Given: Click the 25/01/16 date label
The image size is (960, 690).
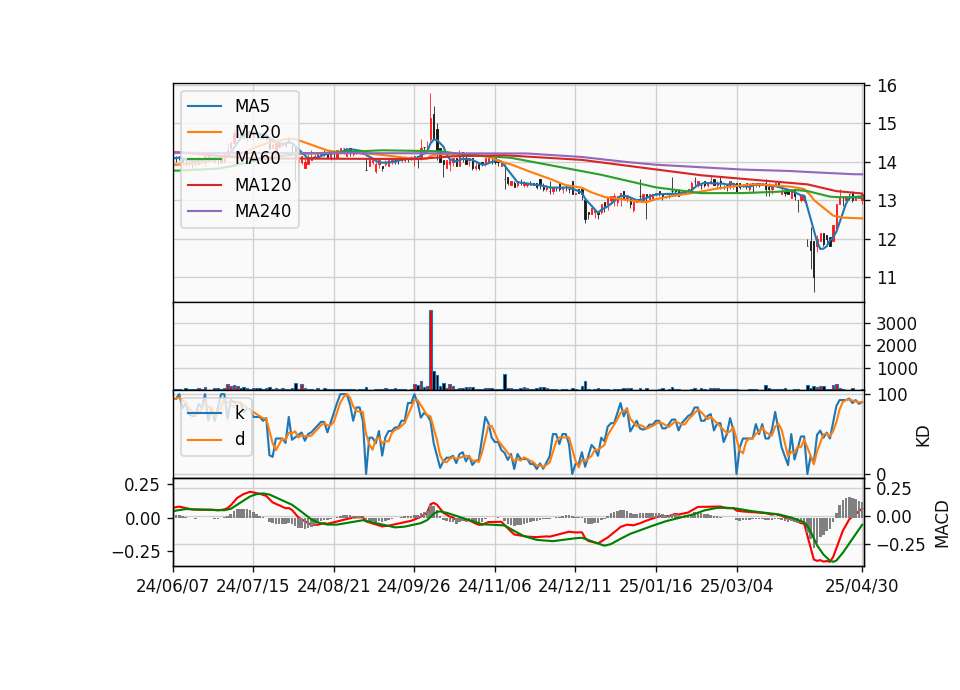Looking at the screenshot, I should [x=656, y=586].
